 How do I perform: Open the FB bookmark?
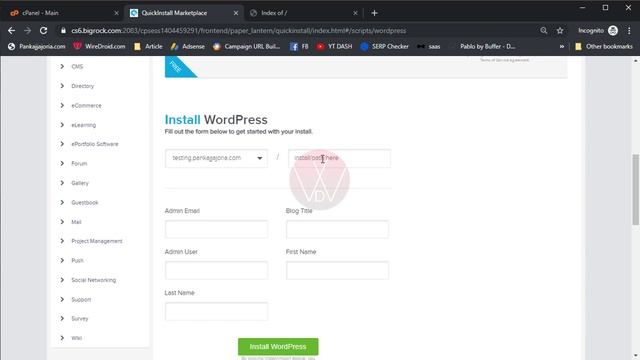pyautogui.click(x=299, y=47)
